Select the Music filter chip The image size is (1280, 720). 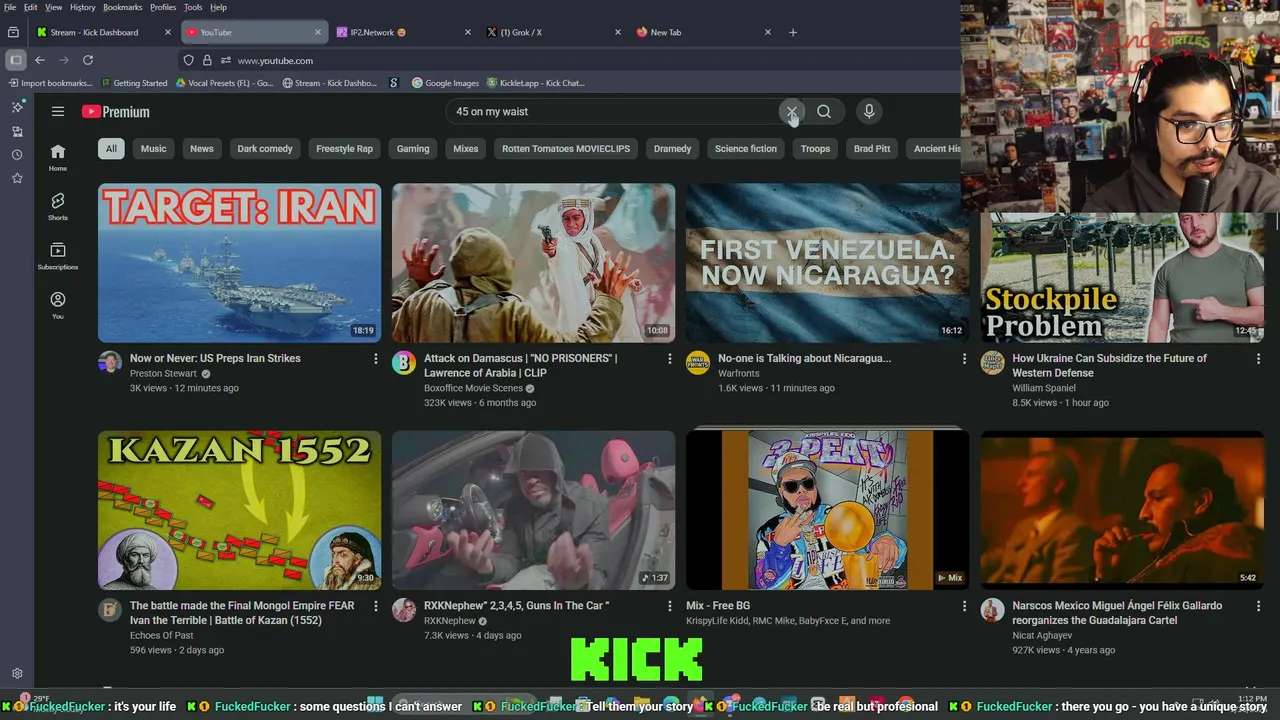pos(153,148)
